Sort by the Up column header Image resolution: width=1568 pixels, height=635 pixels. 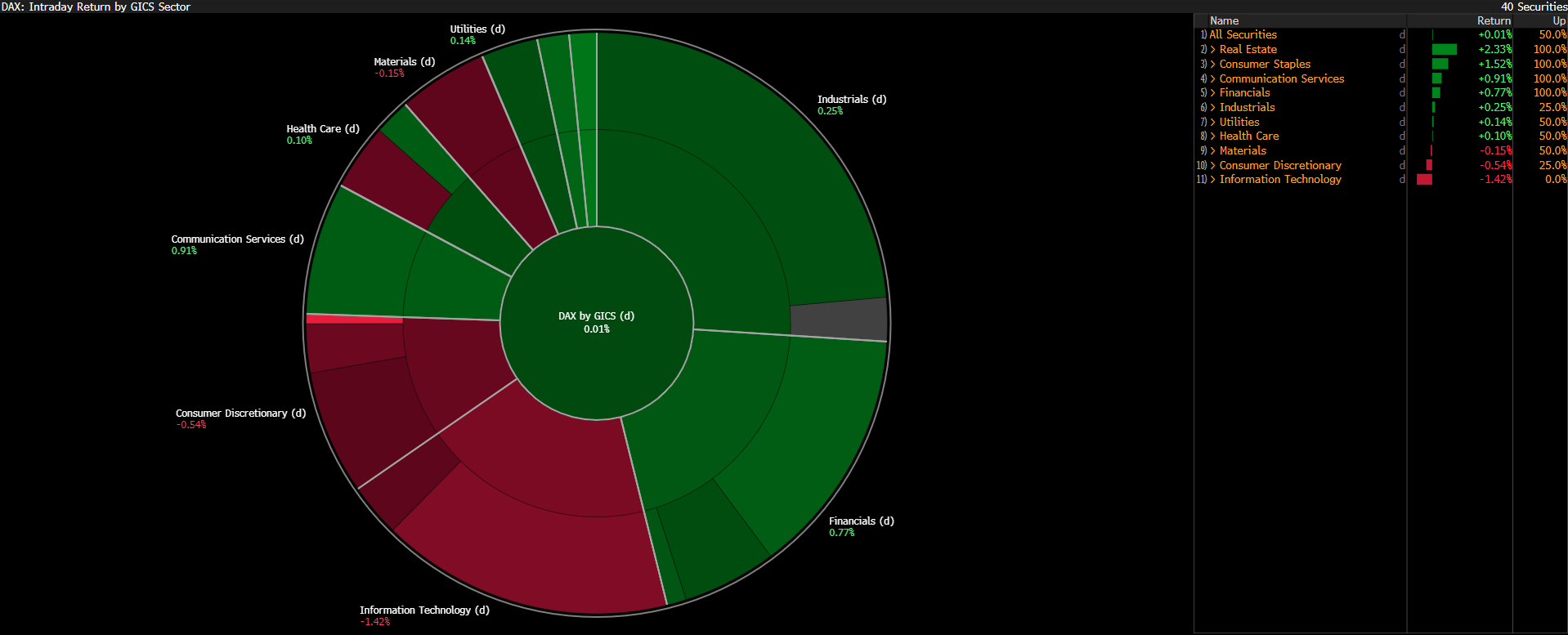tap(1559, 21)
